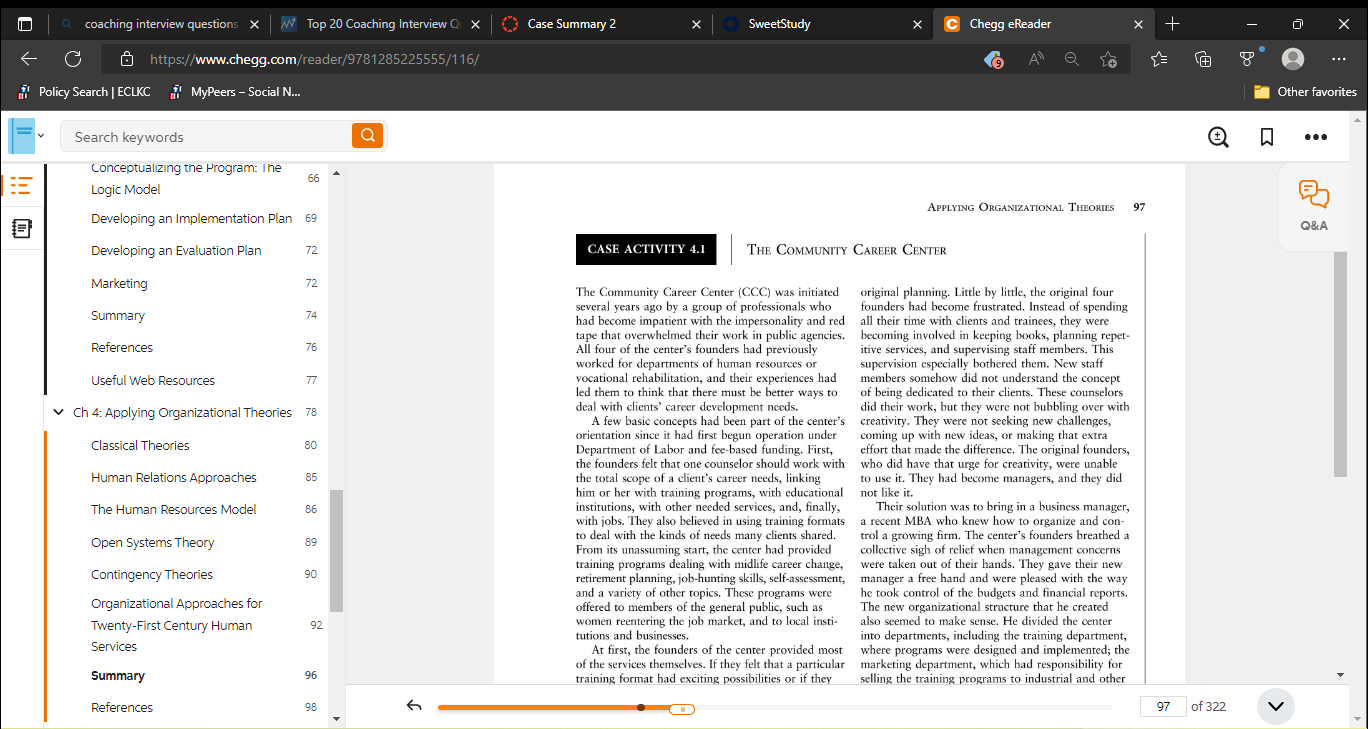Open Policy Search ECLKC bookmark
Screen dimensions: 1368x729
84,92
